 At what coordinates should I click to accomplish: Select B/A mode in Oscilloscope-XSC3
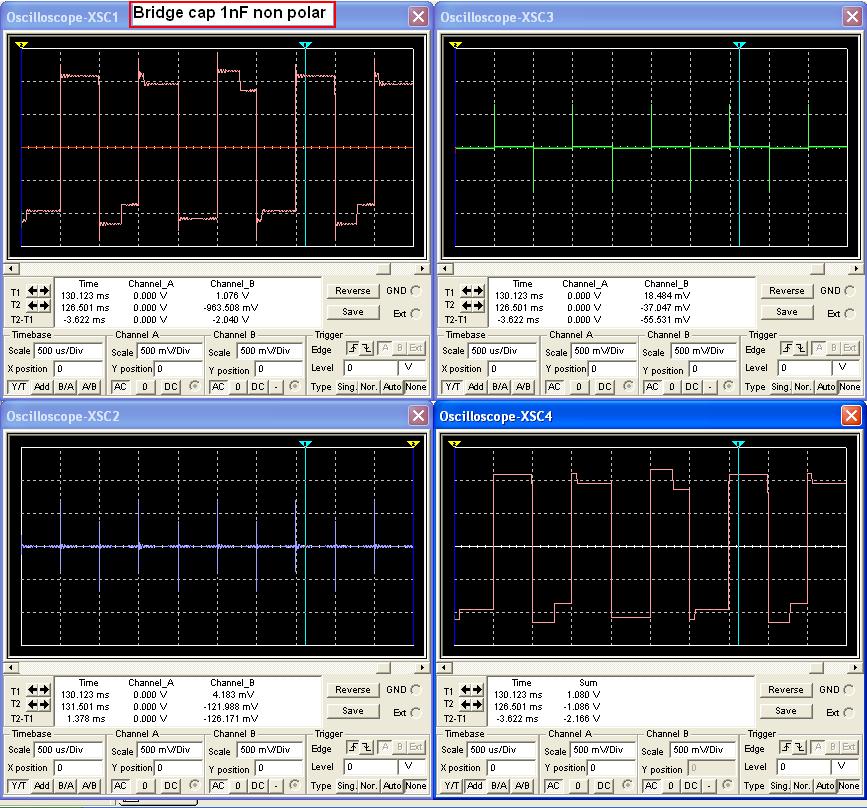(500, 387)
